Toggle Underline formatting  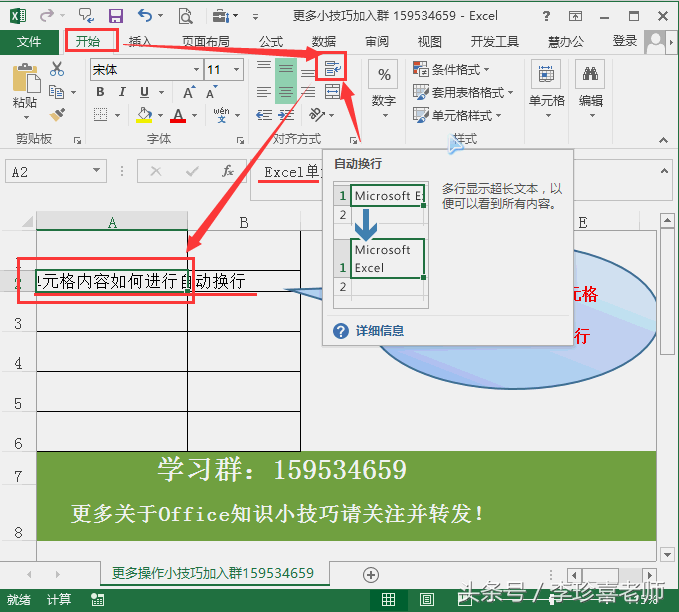tap(145, 92)
